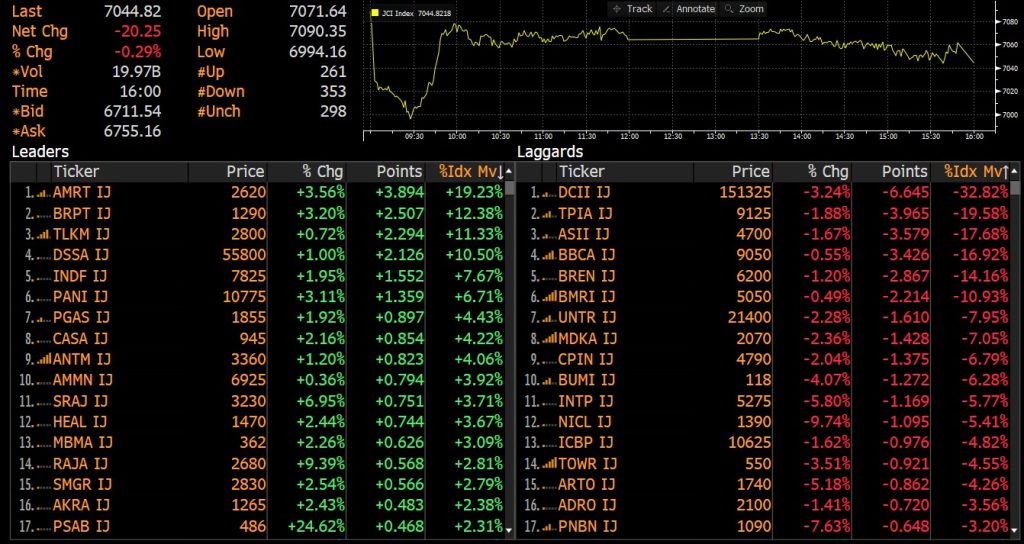Open PSAB IJ ticker row

click(x=81, y=526)
